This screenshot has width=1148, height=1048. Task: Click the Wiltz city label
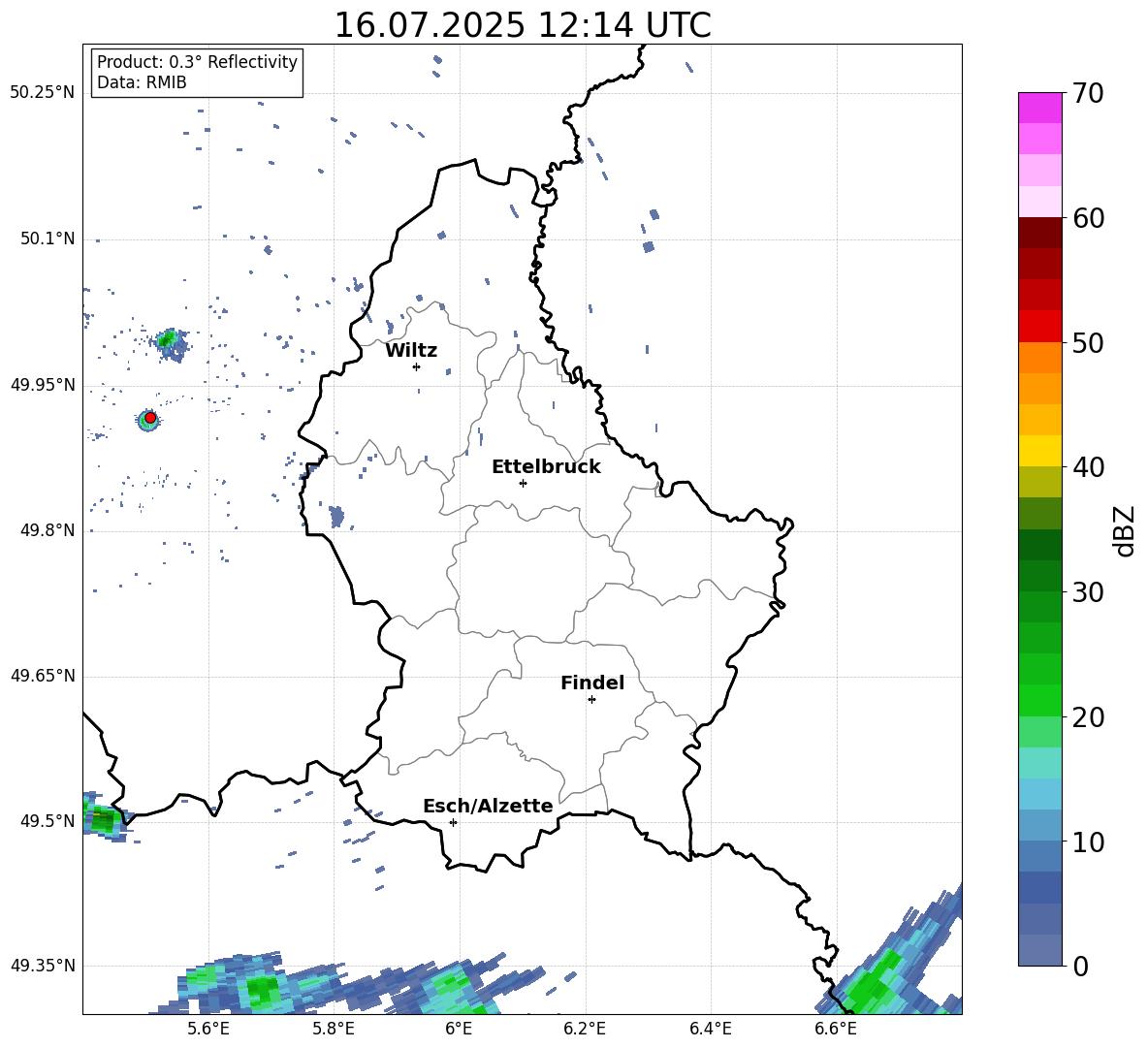[411, 351]
